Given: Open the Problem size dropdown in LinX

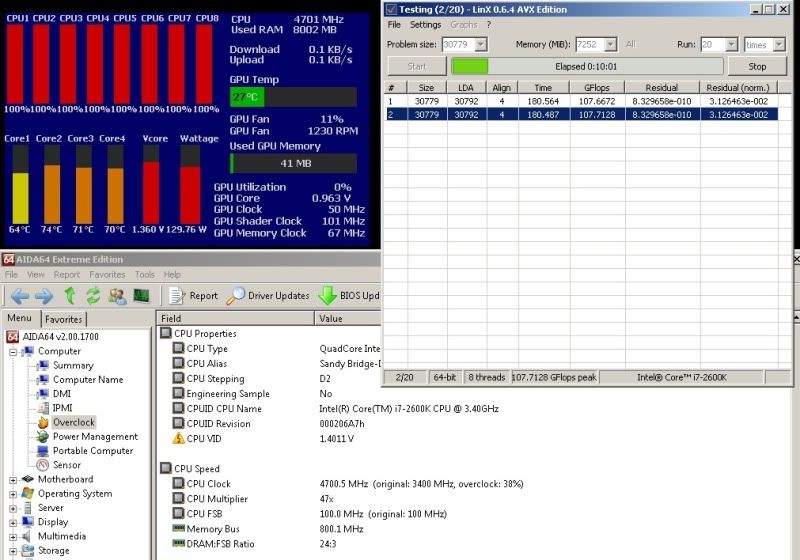Looking at the screenshot, I should coord(480,45).
